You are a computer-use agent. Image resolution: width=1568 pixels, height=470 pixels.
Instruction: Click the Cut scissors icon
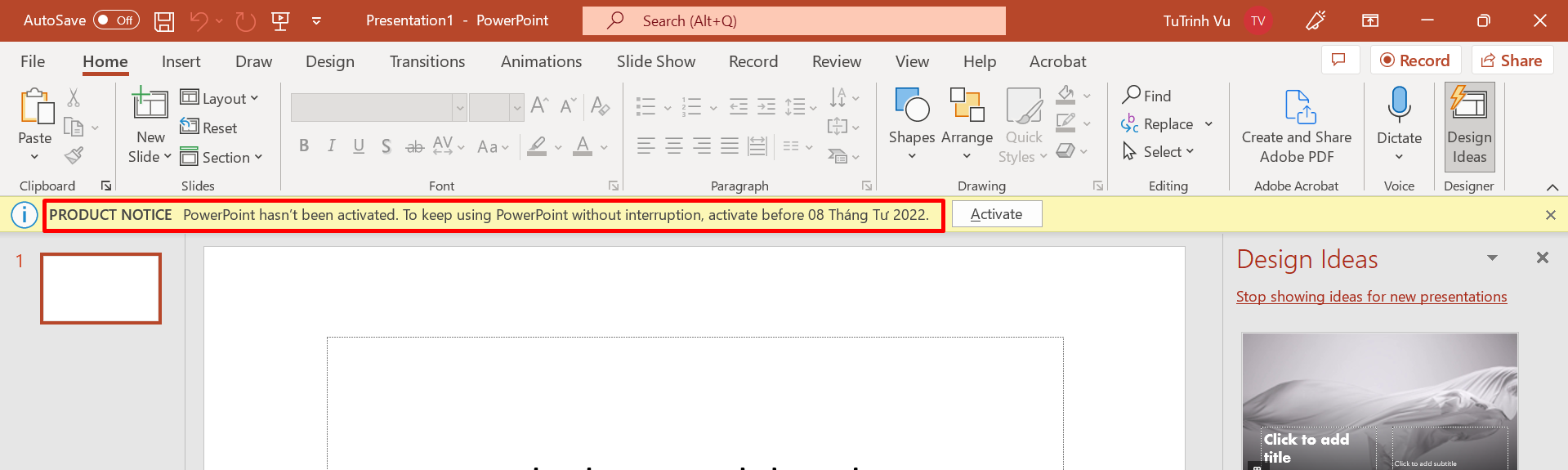(x=74, y=98)
